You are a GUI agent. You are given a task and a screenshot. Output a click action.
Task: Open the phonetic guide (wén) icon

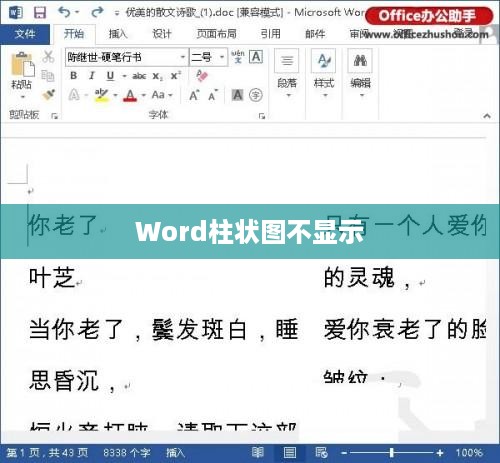(238, 57)
